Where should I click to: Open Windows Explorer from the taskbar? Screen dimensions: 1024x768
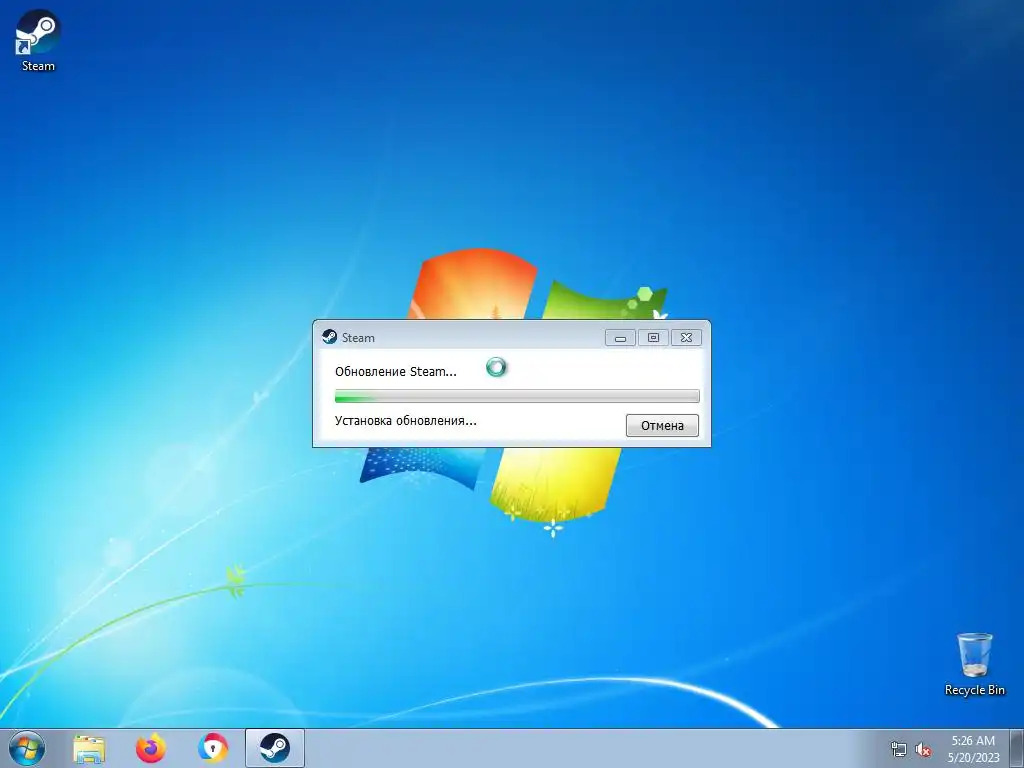click(89, 748)
